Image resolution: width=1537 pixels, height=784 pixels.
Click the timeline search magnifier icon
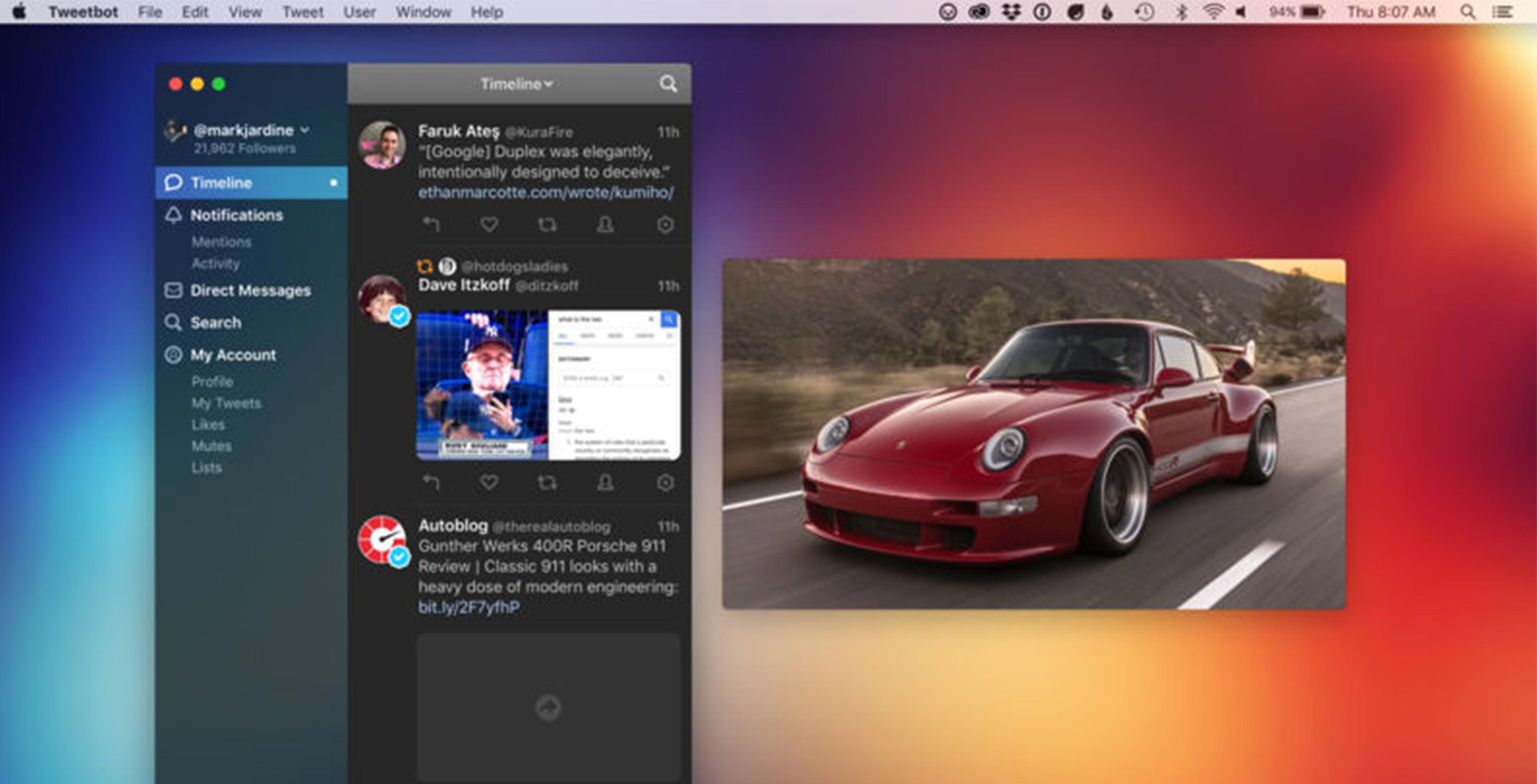668,84
